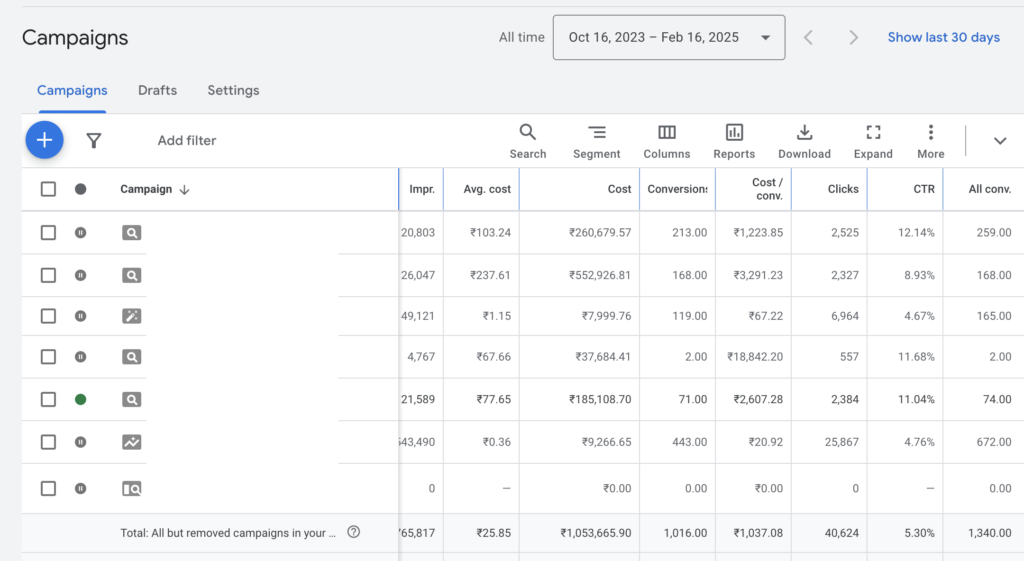Click display-search icon in the zero-impressions row
This screenshot has height=561, width=1024.
tap(131, 488)
